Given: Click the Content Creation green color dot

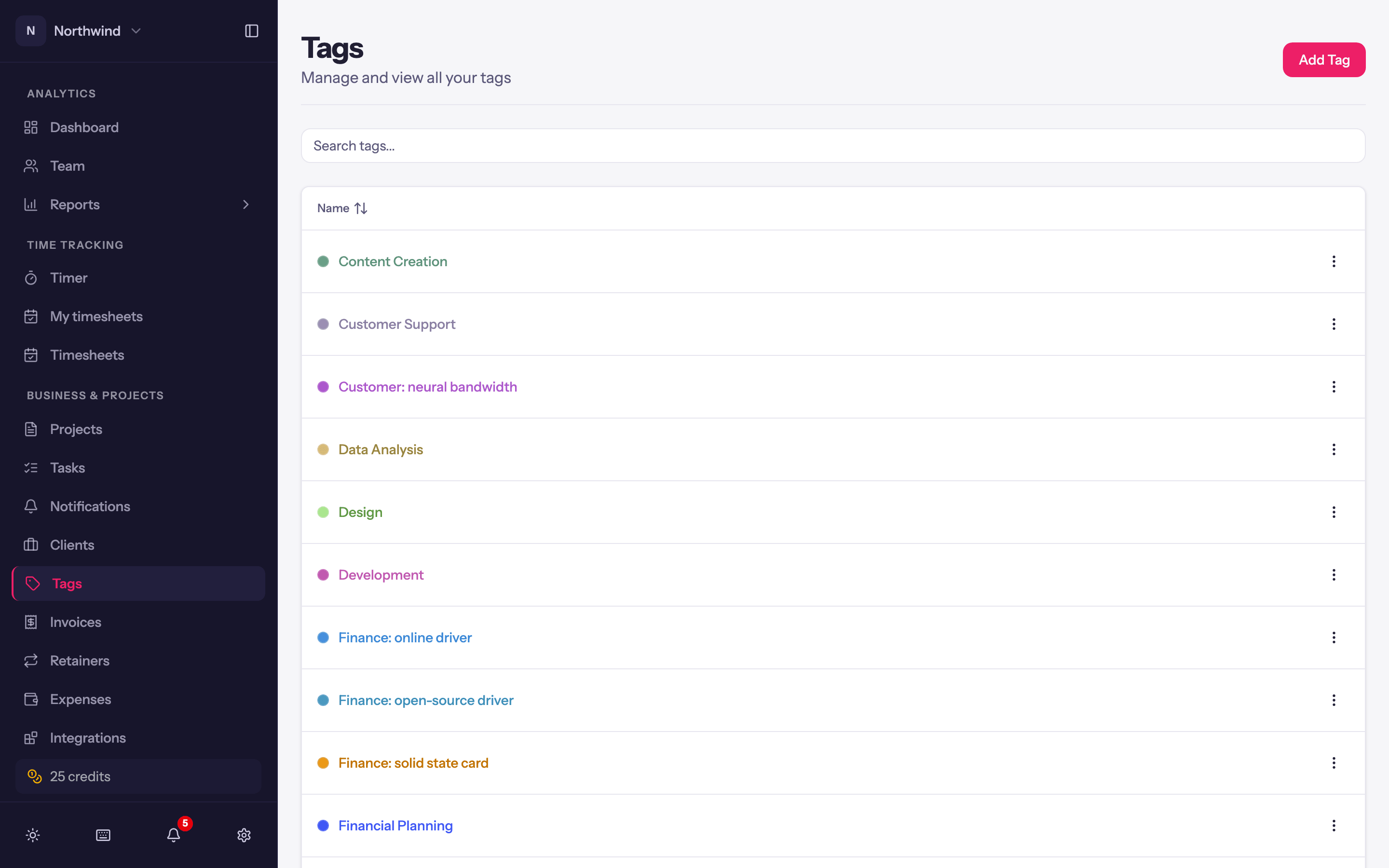Looking at the screenshot, I should pyautogui.click(x=323, y=262).
